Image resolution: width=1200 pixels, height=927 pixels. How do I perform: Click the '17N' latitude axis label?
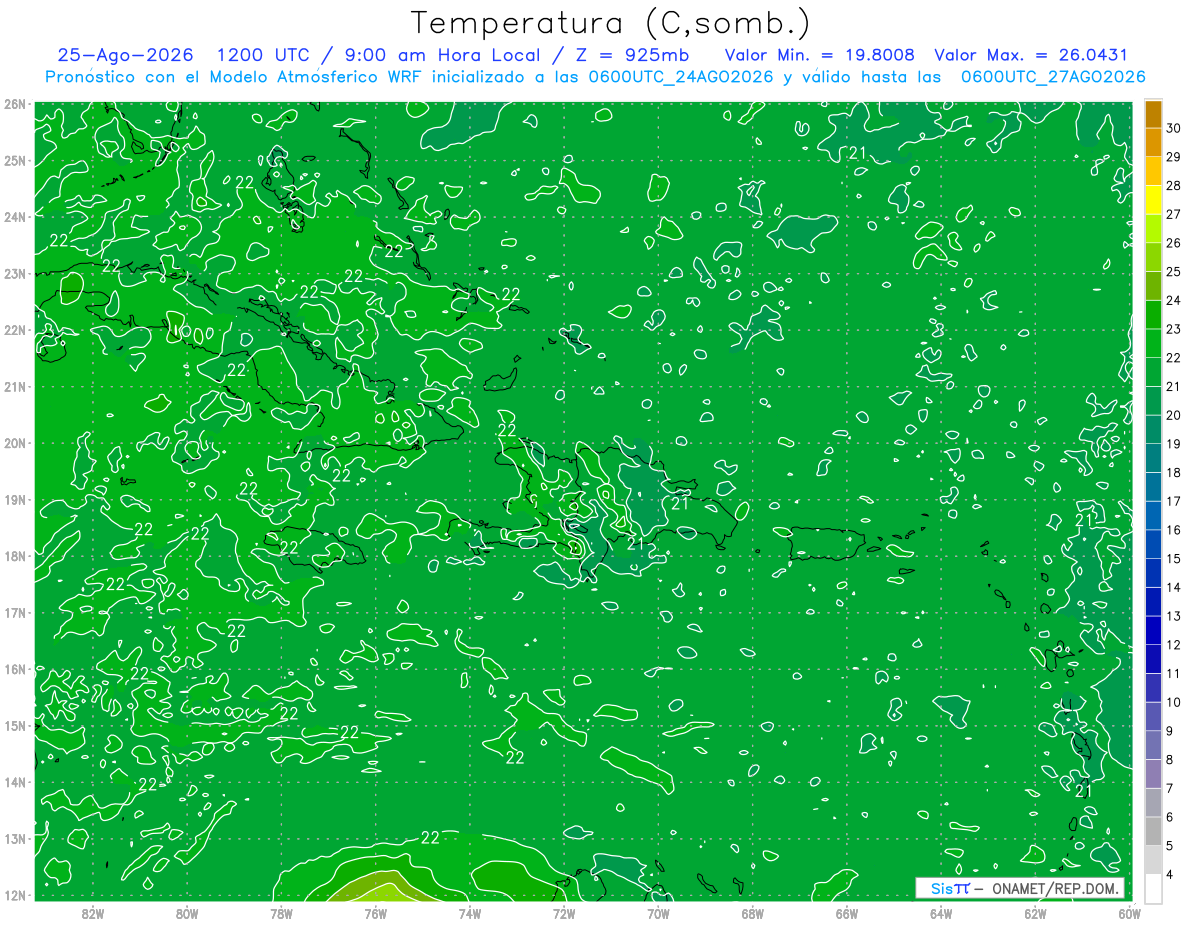[x=15, y=612]
